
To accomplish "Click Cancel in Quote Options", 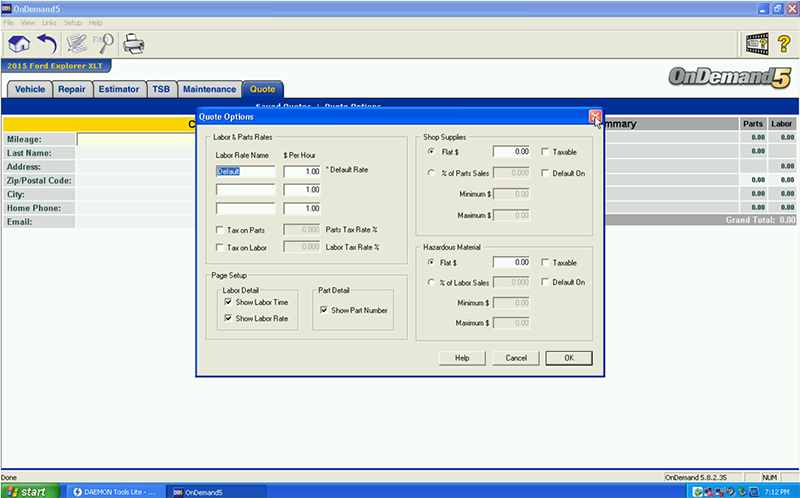I will (516, 358).
